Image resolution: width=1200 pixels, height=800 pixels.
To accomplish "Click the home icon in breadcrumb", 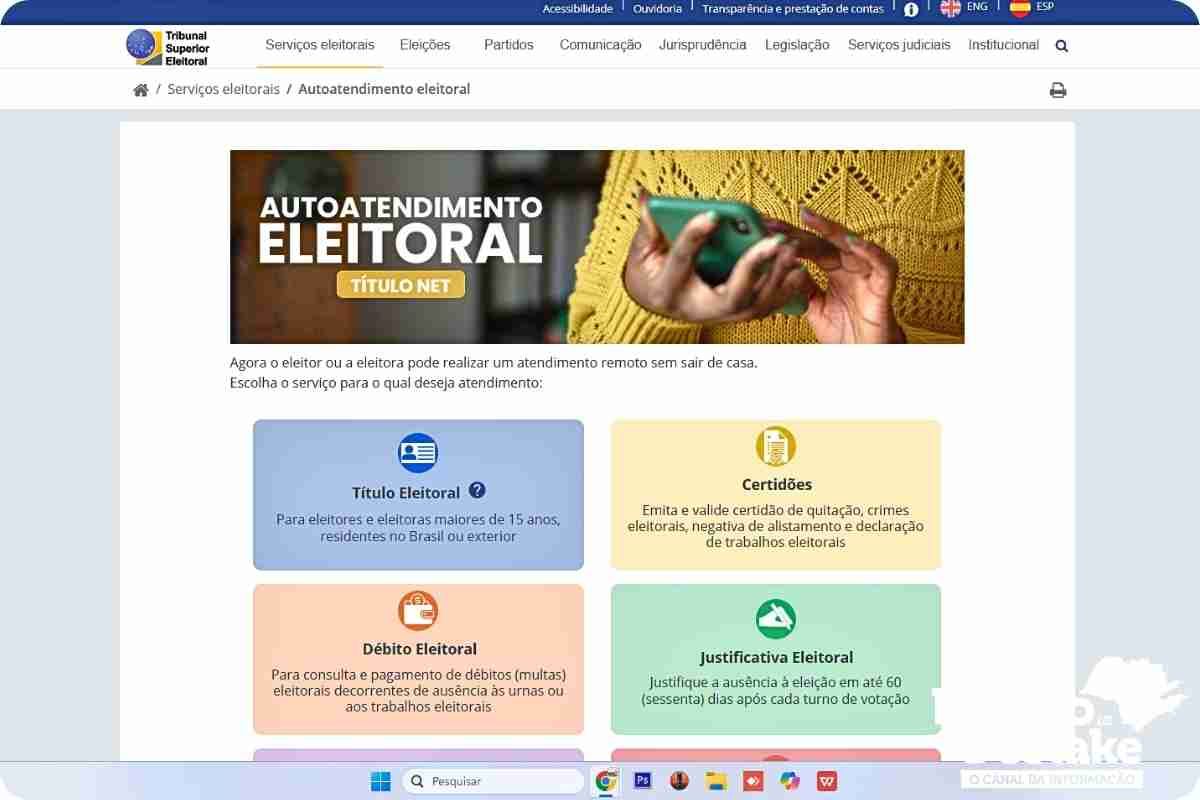I will pyautogui.click(x=141, y=90).
